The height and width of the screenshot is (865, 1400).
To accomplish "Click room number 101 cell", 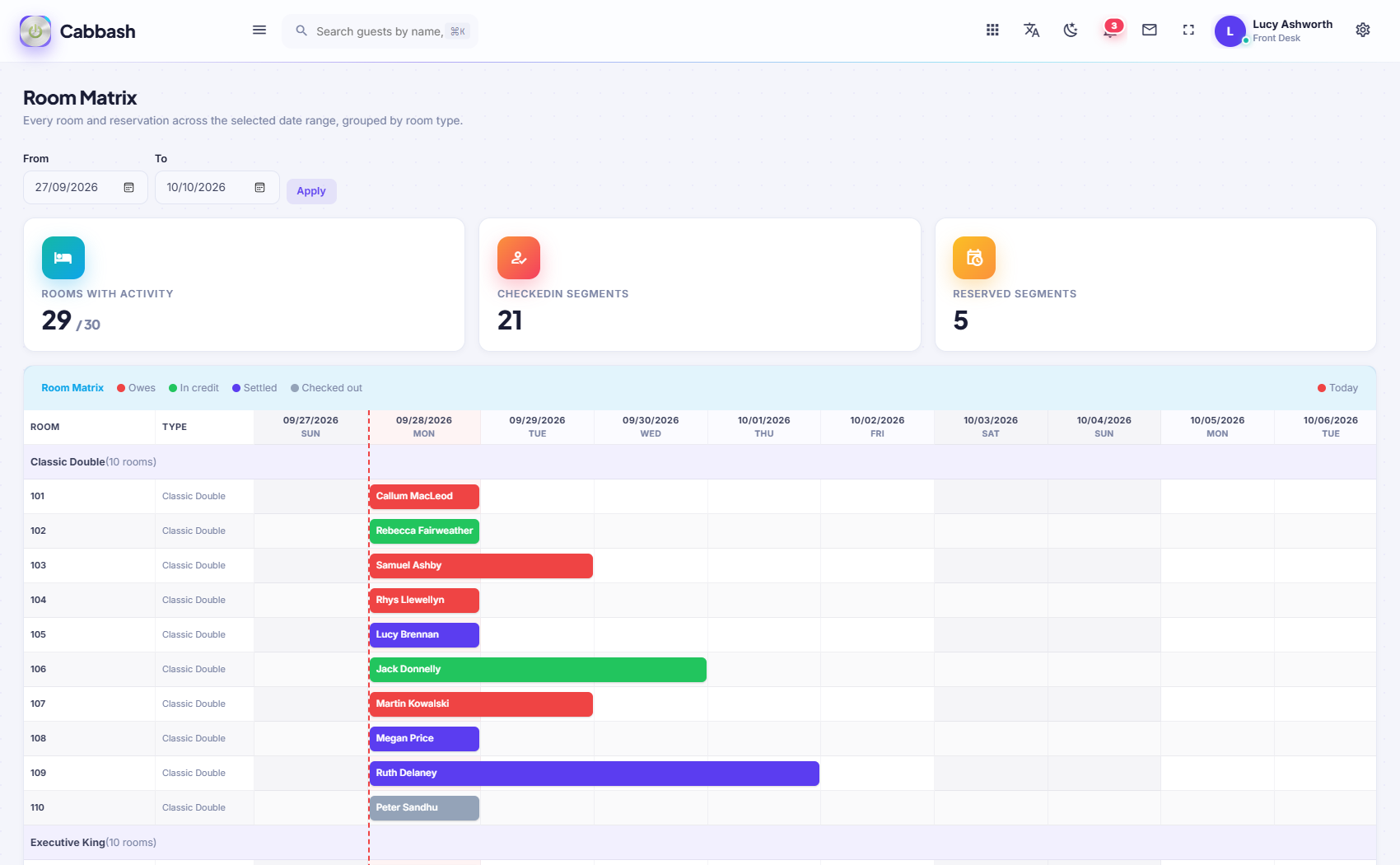I will pyautogui.click(x=89, y=497).
